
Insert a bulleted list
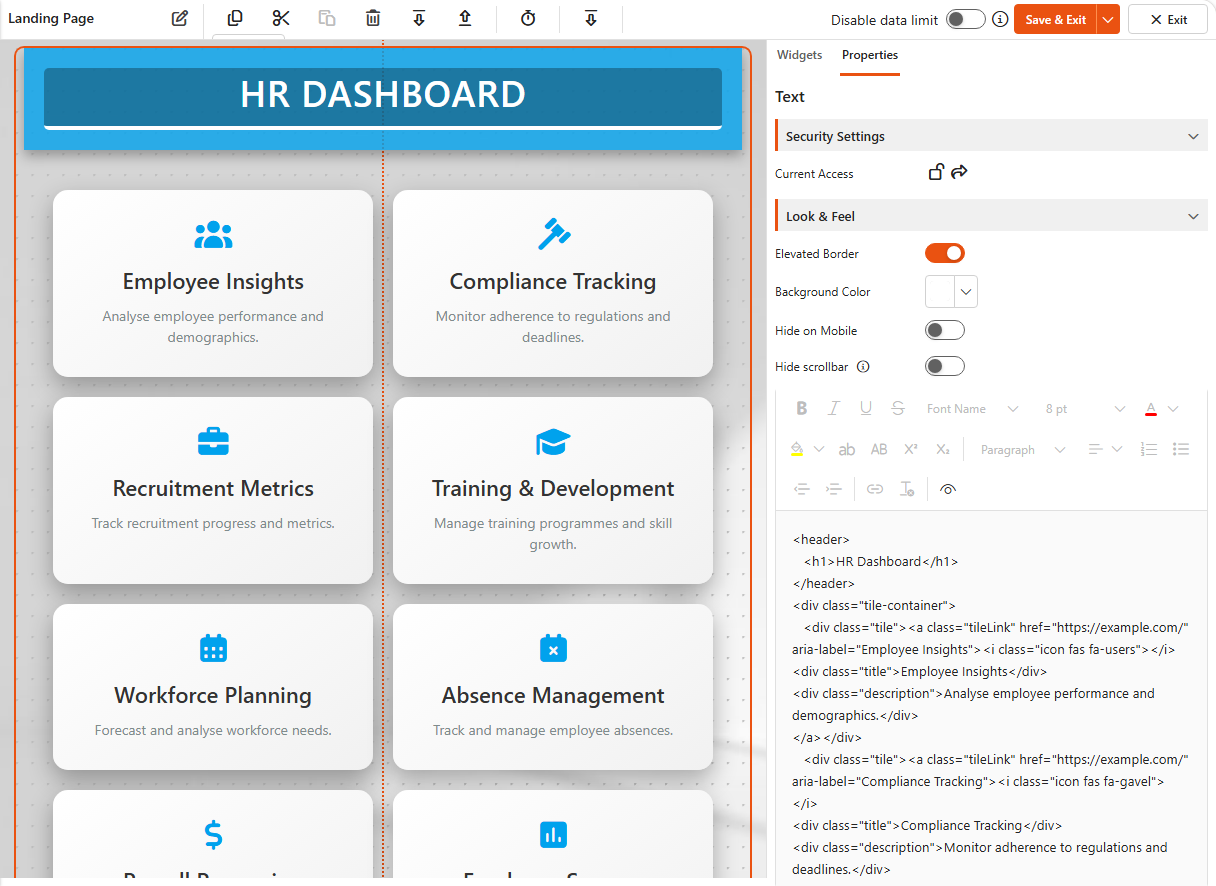1181,449
